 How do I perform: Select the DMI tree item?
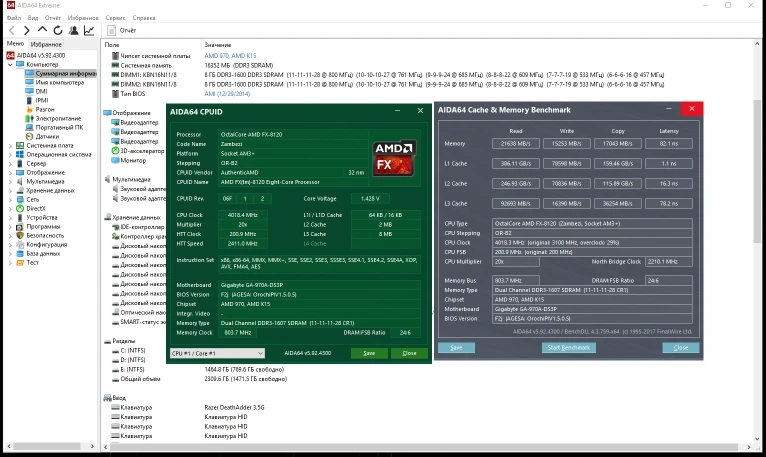point(41,91)
